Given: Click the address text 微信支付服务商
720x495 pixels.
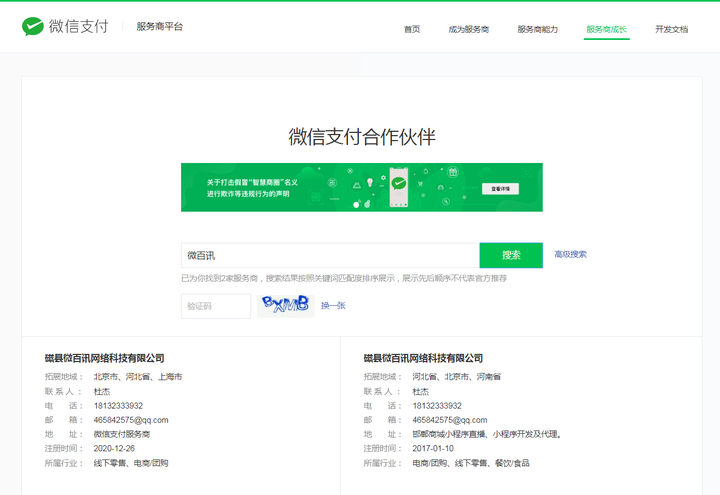Looking at the screenshot, I should click(x=122, y=434).
